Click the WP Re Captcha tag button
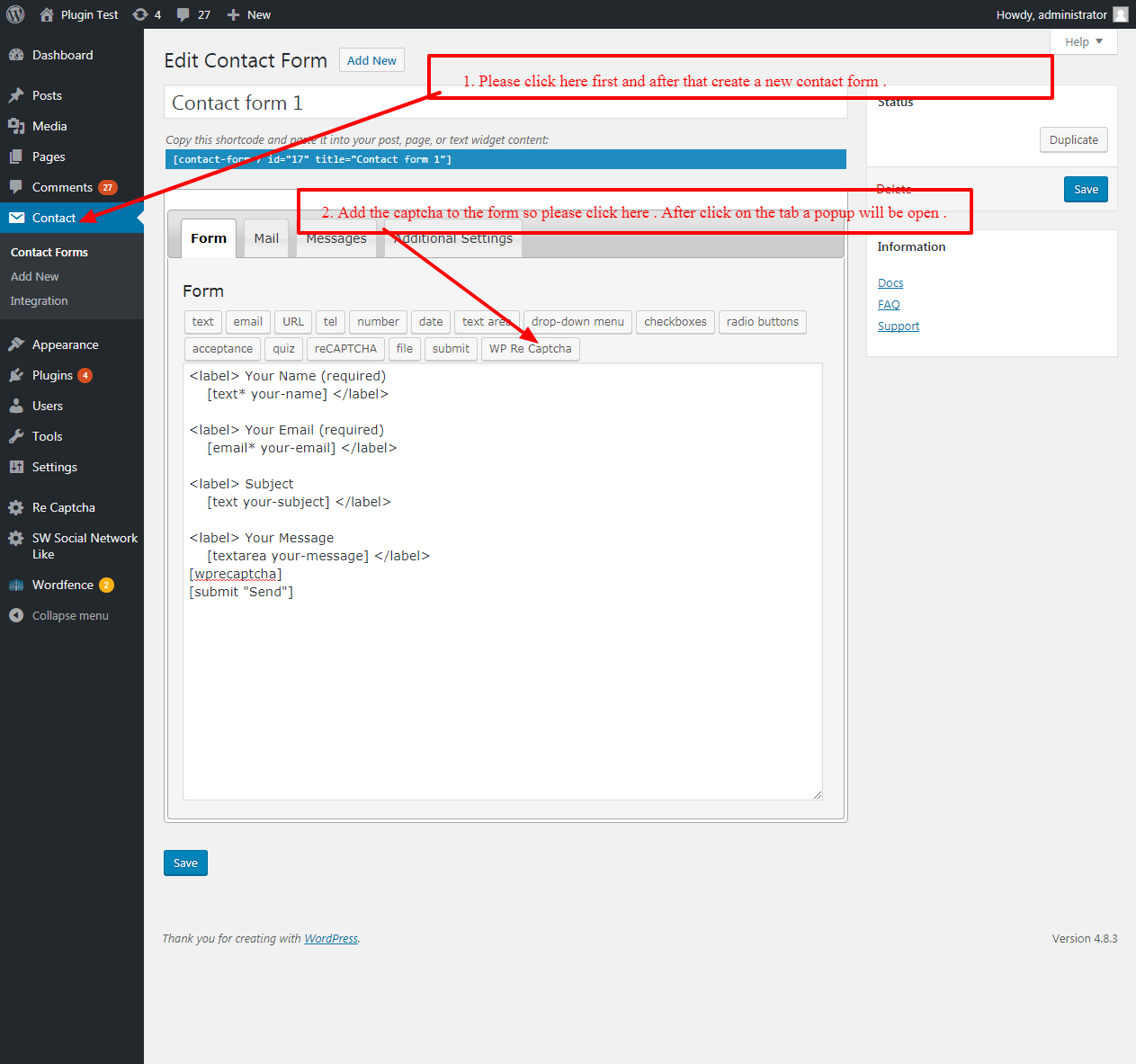 click(x=531, y=349)
